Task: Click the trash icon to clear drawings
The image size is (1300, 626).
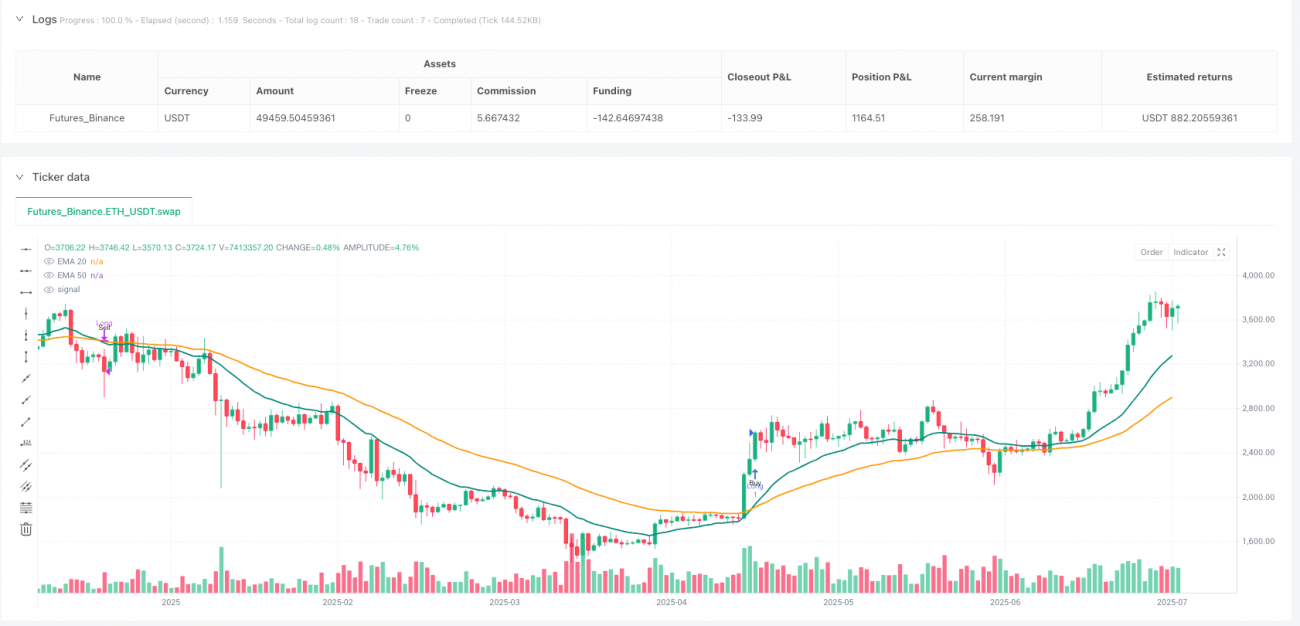Action: [26, 528]
